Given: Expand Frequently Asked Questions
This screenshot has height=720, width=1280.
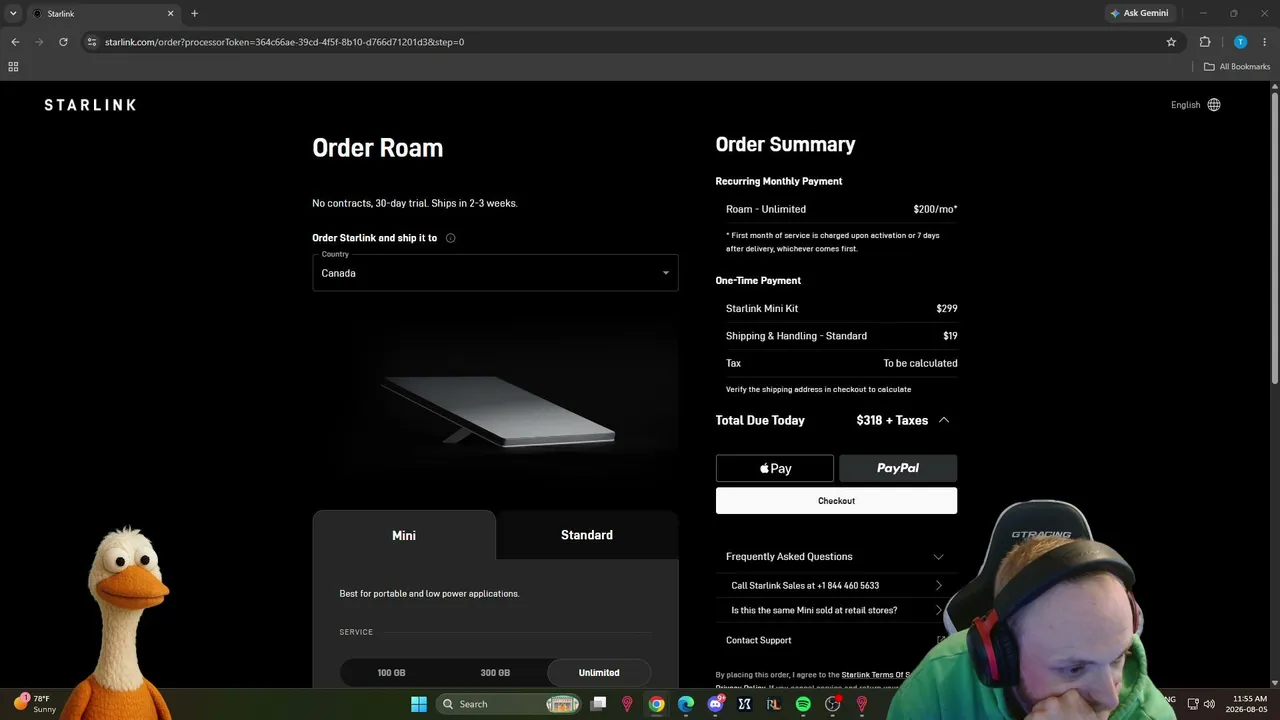Looking at the screenshot, I should pyautogui.click(x=836, y=556).
